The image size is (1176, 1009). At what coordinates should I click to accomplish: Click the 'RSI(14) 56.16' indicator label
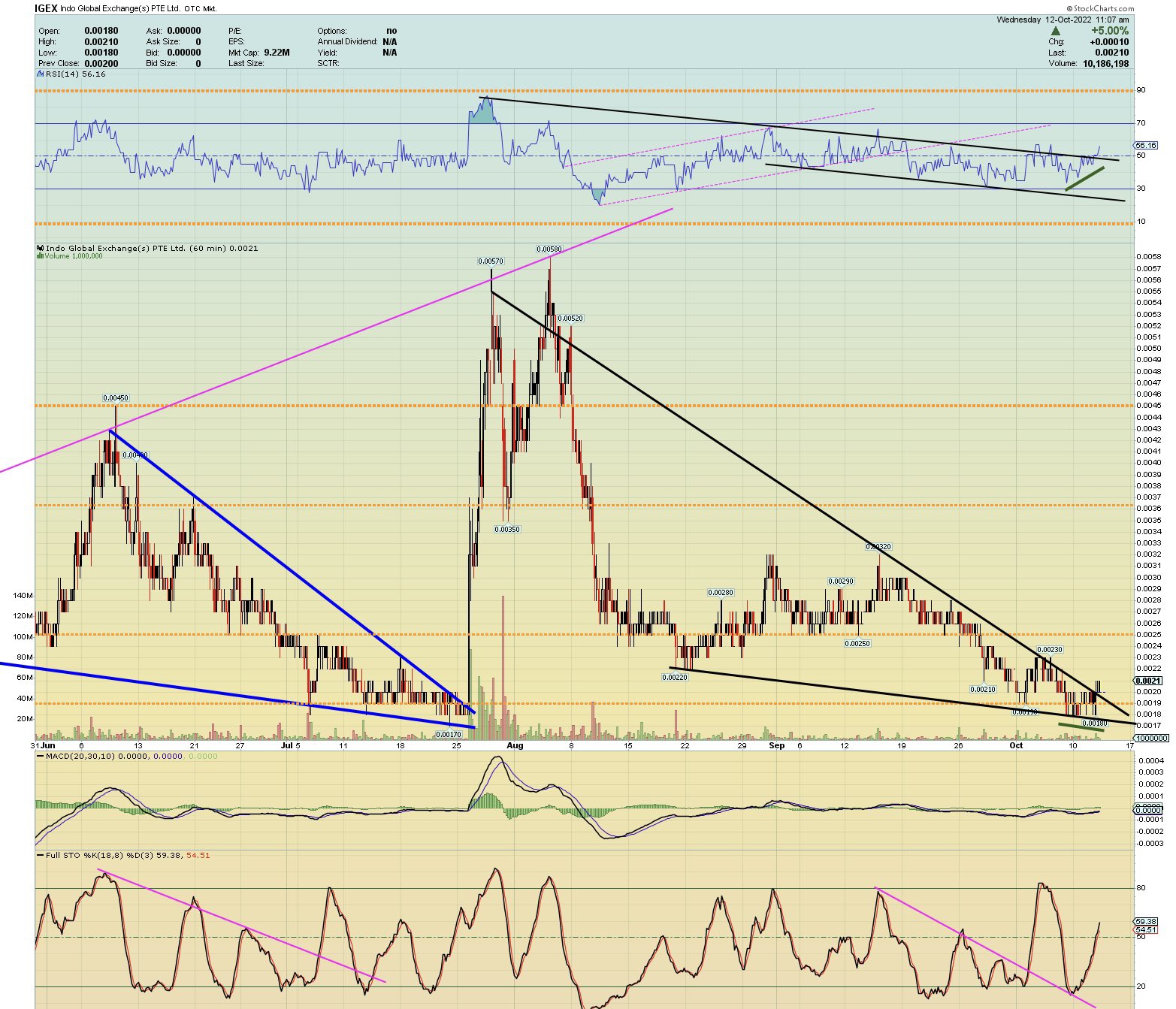click(72, 74)
